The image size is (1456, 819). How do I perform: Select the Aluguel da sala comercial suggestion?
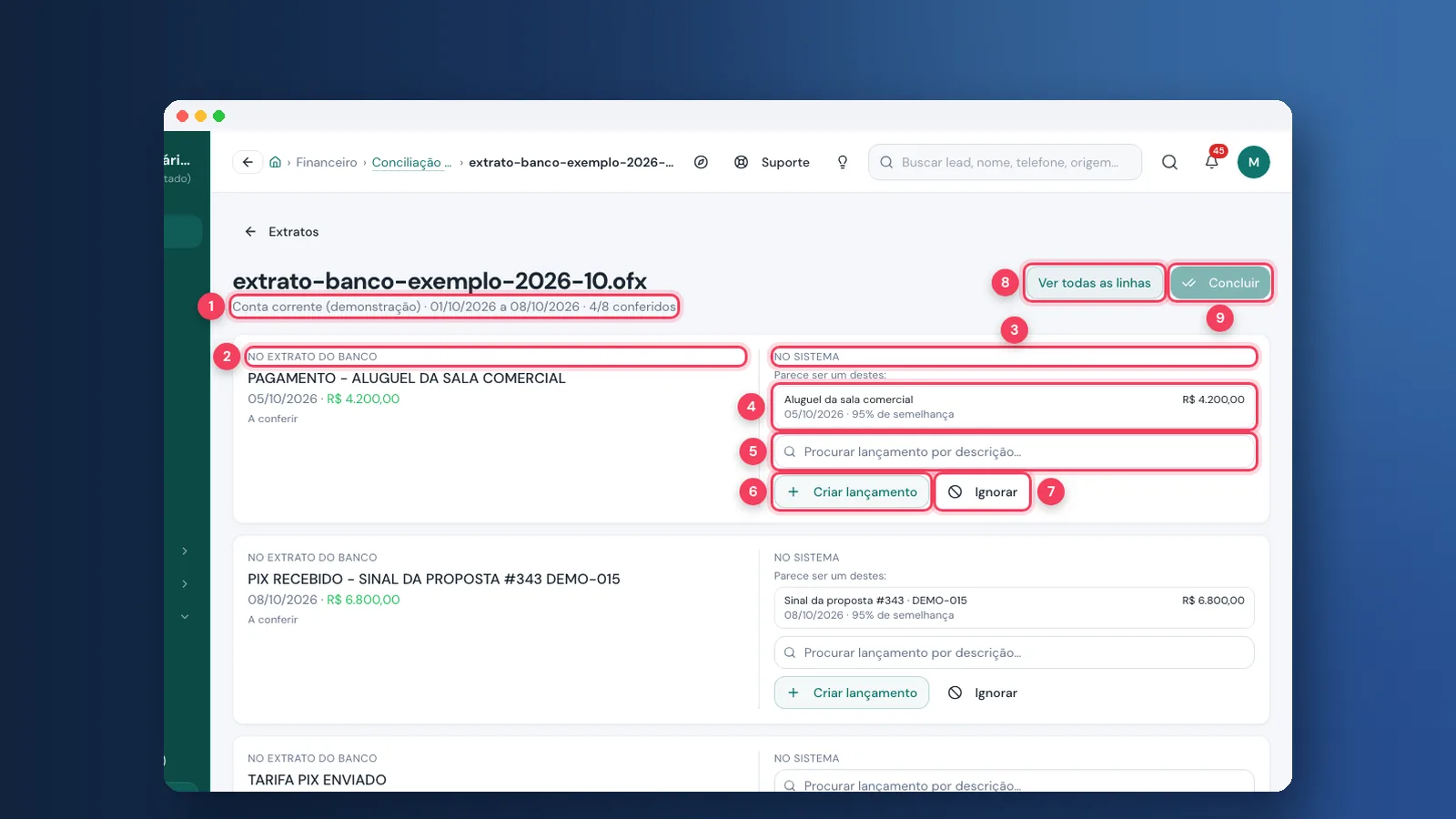pos(1014,407)
